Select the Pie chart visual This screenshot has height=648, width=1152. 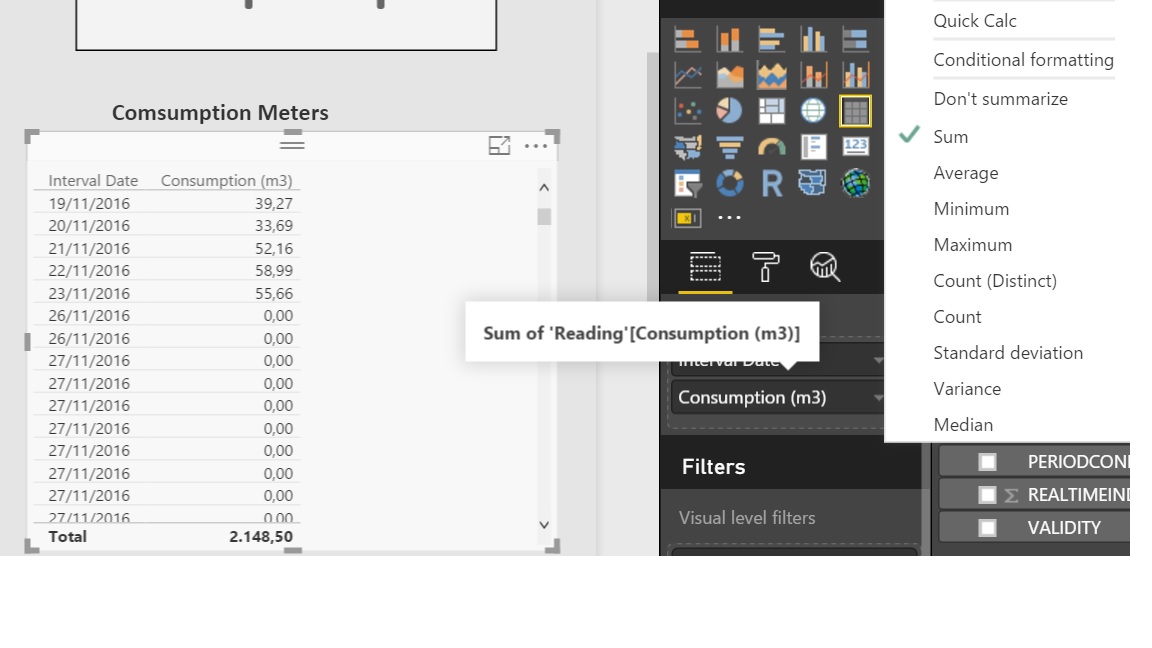pyautogui.click(x=730, y=111)
